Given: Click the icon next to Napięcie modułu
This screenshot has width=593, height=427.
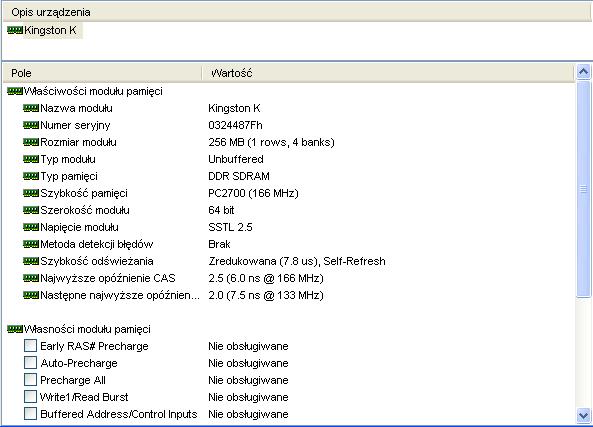Looking at the screenshot, I should coord(31,227).
